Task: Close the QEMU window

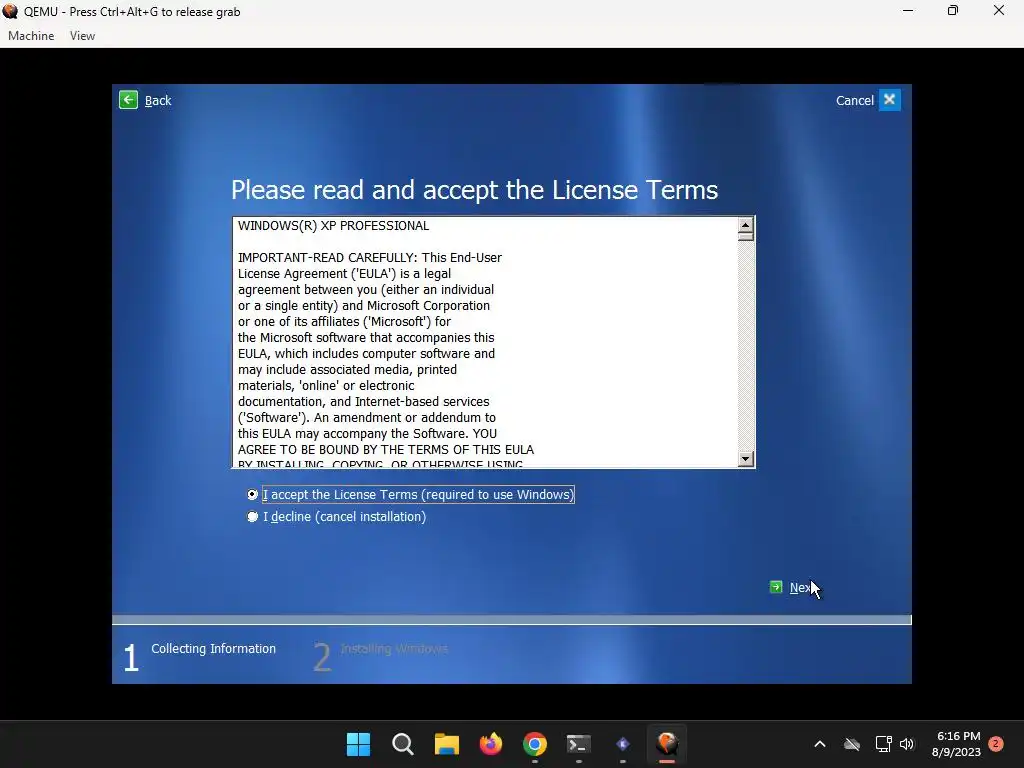Action: [x=999, y=10]
